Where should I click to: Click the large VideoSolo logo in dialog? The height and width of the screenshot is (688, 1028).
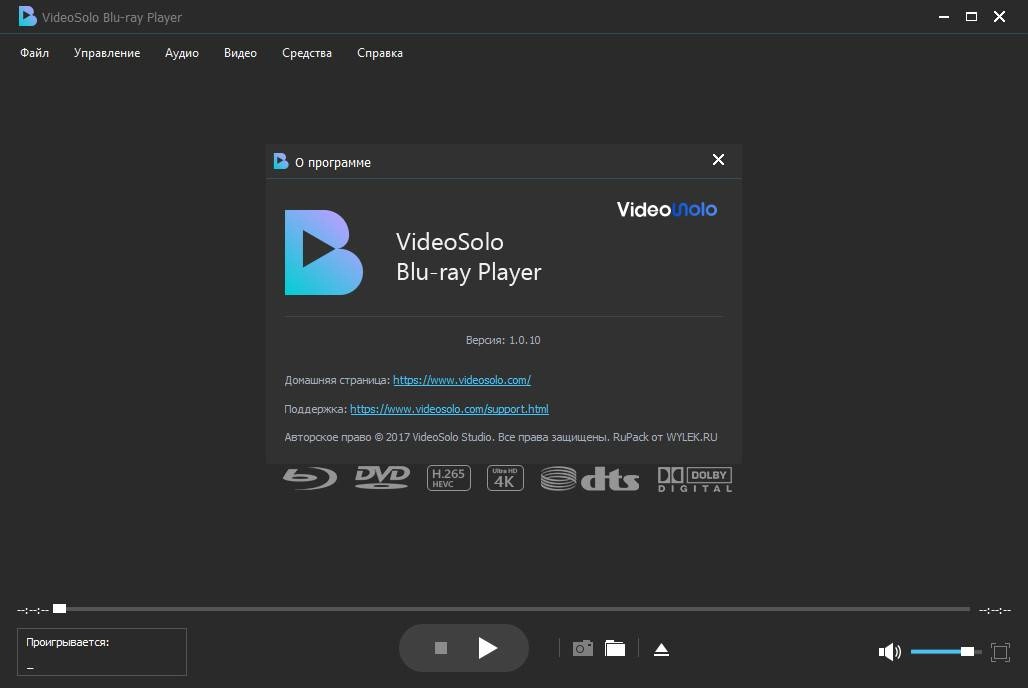coord(323,253)
